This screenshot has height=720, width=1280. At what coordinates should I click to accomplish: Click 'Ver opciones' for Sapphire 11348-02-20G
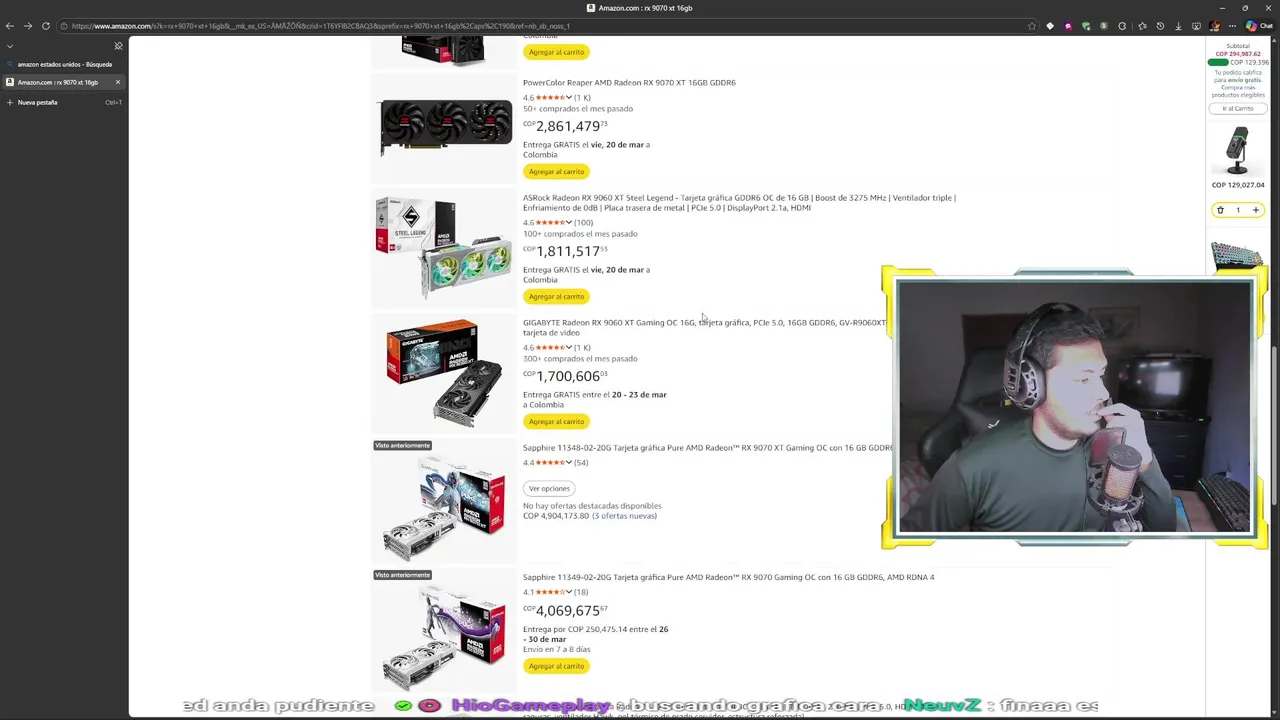pyautogui.click(x=549, y=488)
